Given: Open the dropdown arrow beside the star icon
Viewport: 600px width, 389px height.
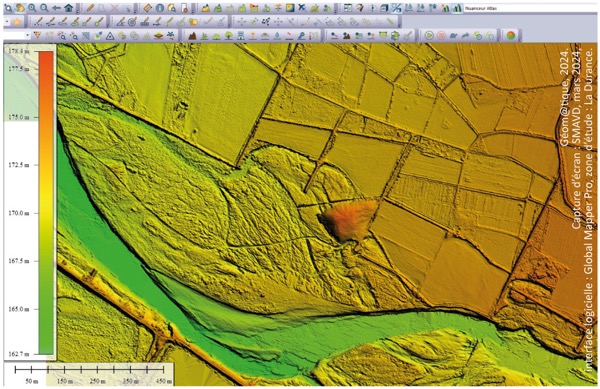Looking at the screenshot, I should 7,22.
